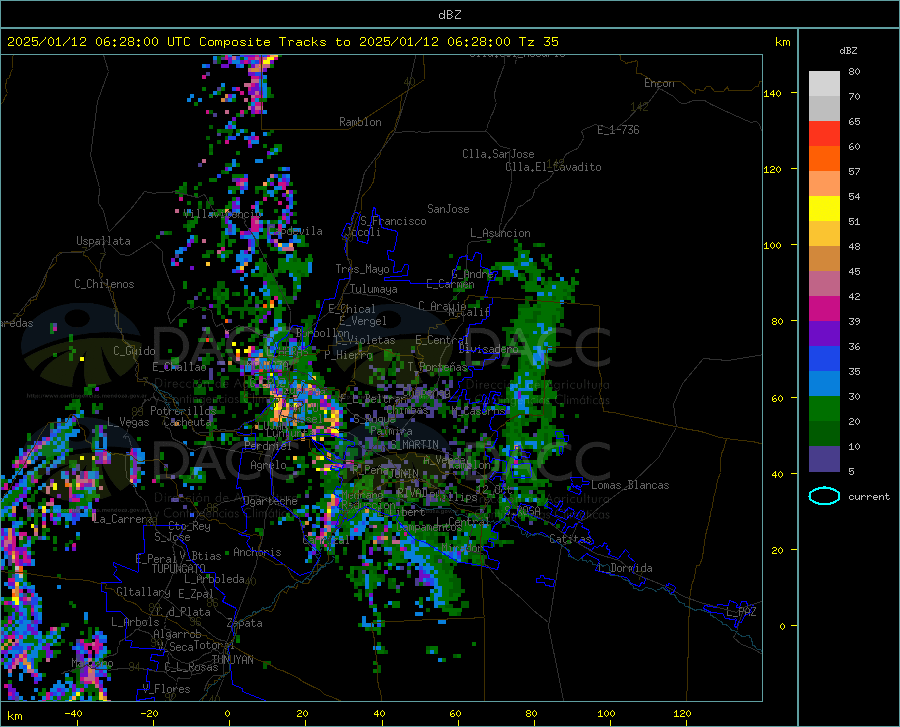The width and height of the screenshot is (900, 727).
Task: Choose the brown 45-48 dBZ legend swatch
Action: [x=824, y=259]
